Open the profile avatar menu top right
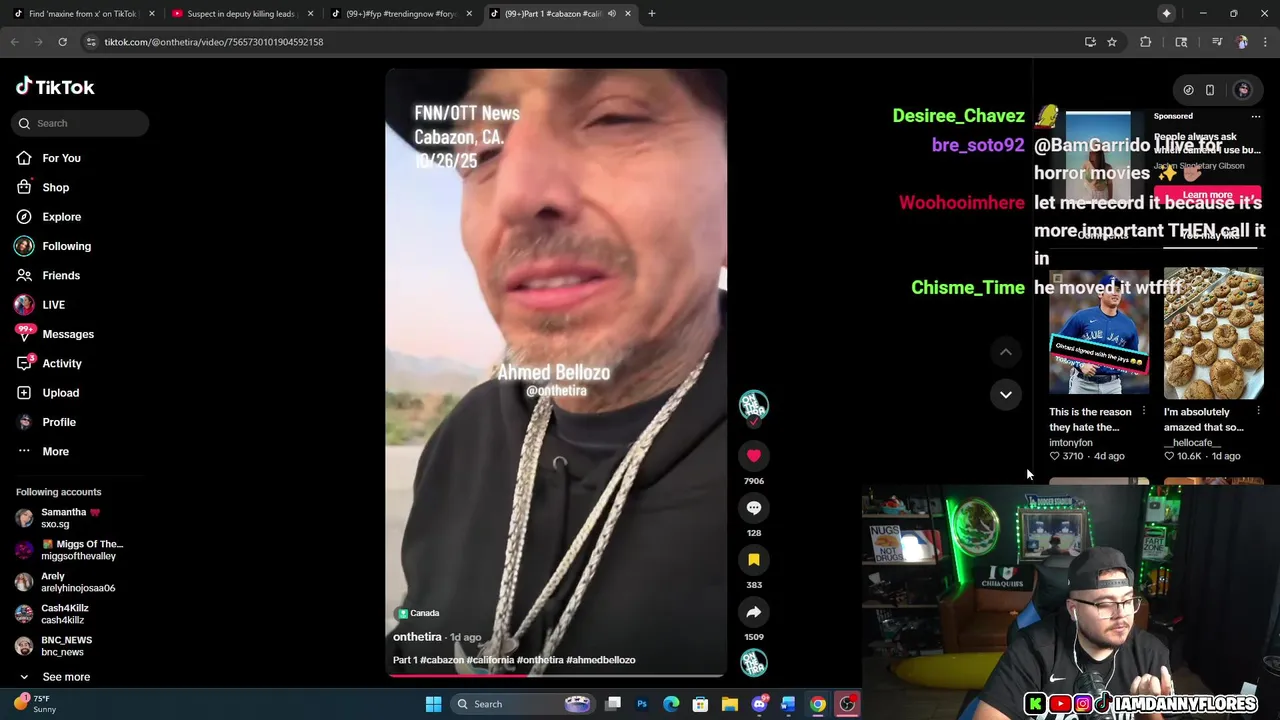 pos(1243,90)
